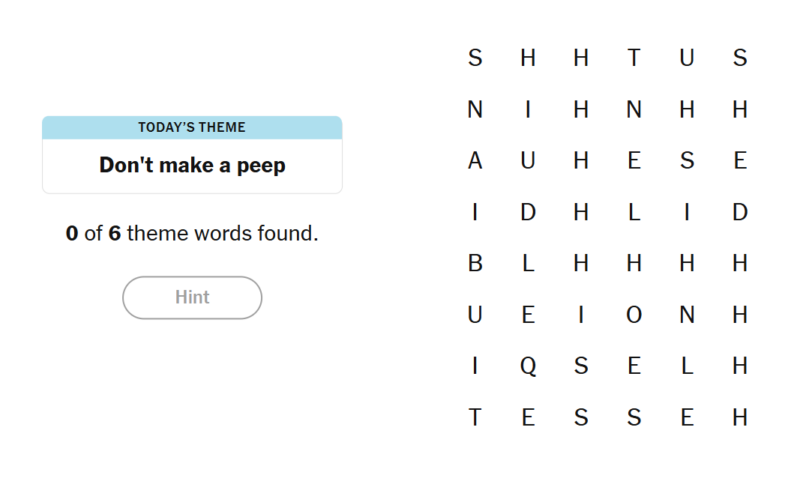Tap the E ending the third row
Image resolution: width=800 pixels, height=493 pixels.
tap(740, 161)
